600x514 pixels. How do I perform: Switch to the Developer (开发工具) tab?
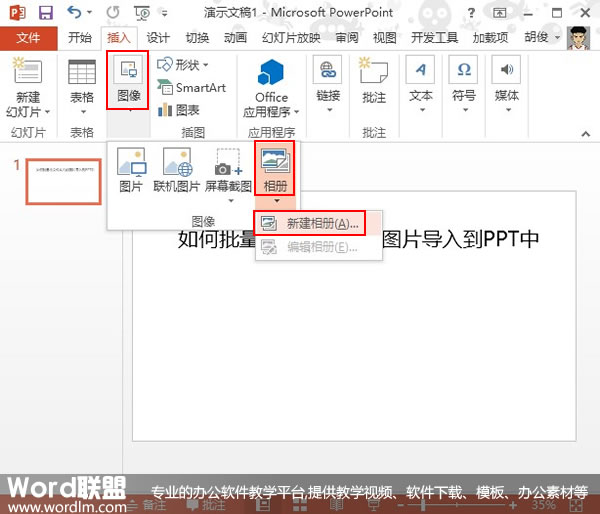pyautogui.click(x=434, y=38)
